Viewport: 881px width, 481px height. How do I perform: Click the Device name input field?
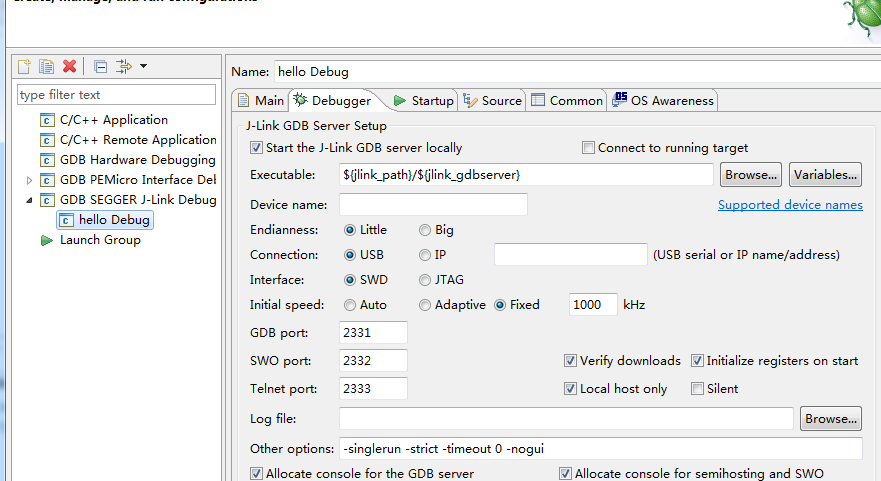click(x=433, y=205)
